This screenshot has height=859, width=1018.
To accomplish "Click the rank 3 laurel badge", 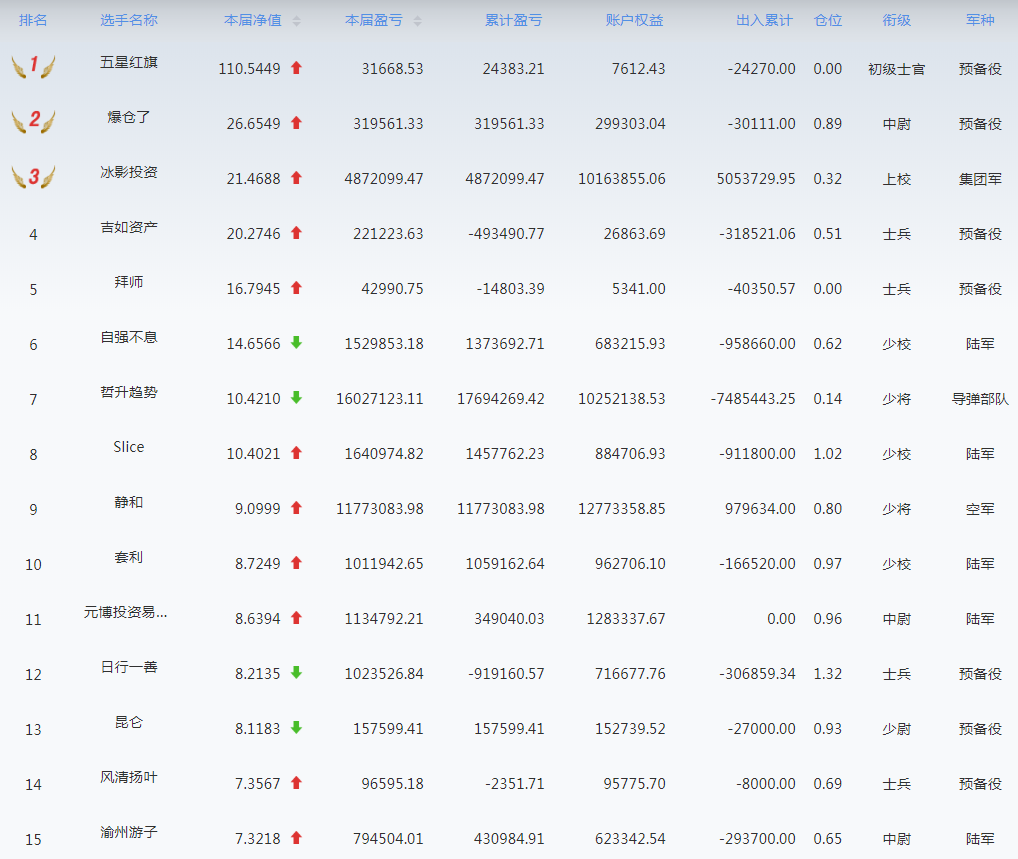I will tap(33, 176).
